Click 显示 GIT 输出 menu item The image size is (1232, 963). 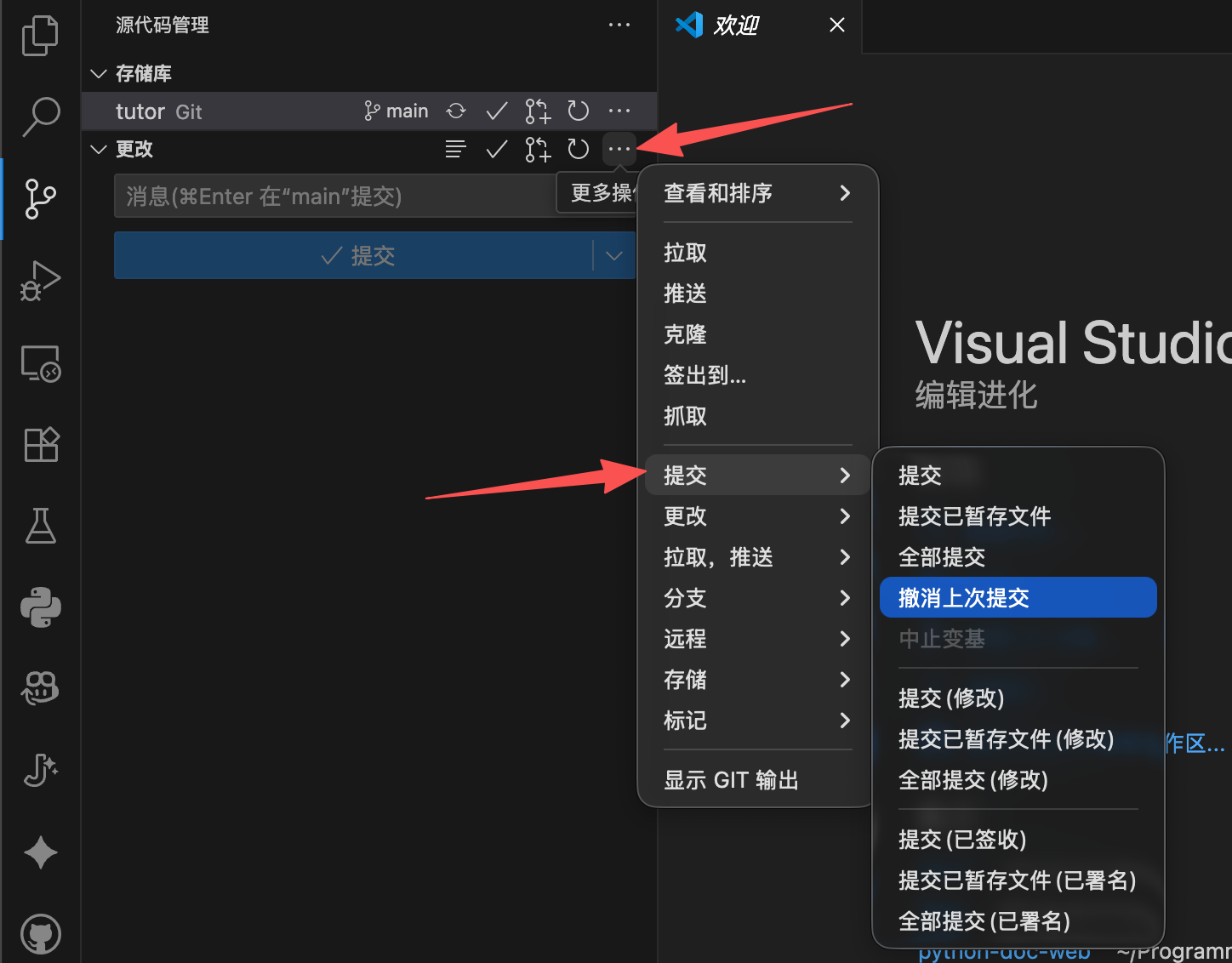pos(731,780)
